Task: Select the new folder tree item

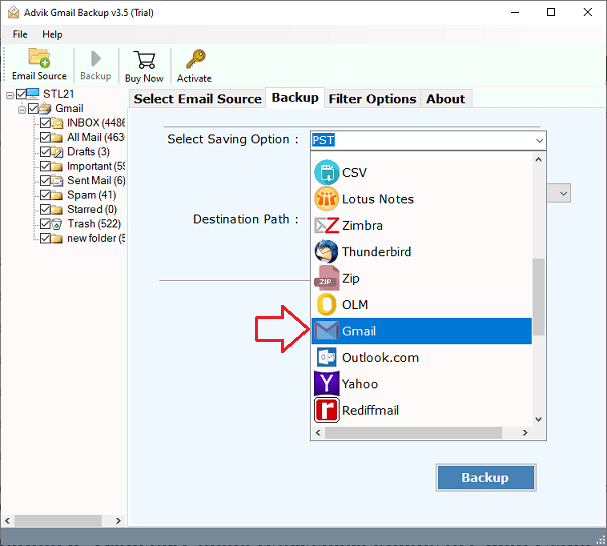Action: 96,238
